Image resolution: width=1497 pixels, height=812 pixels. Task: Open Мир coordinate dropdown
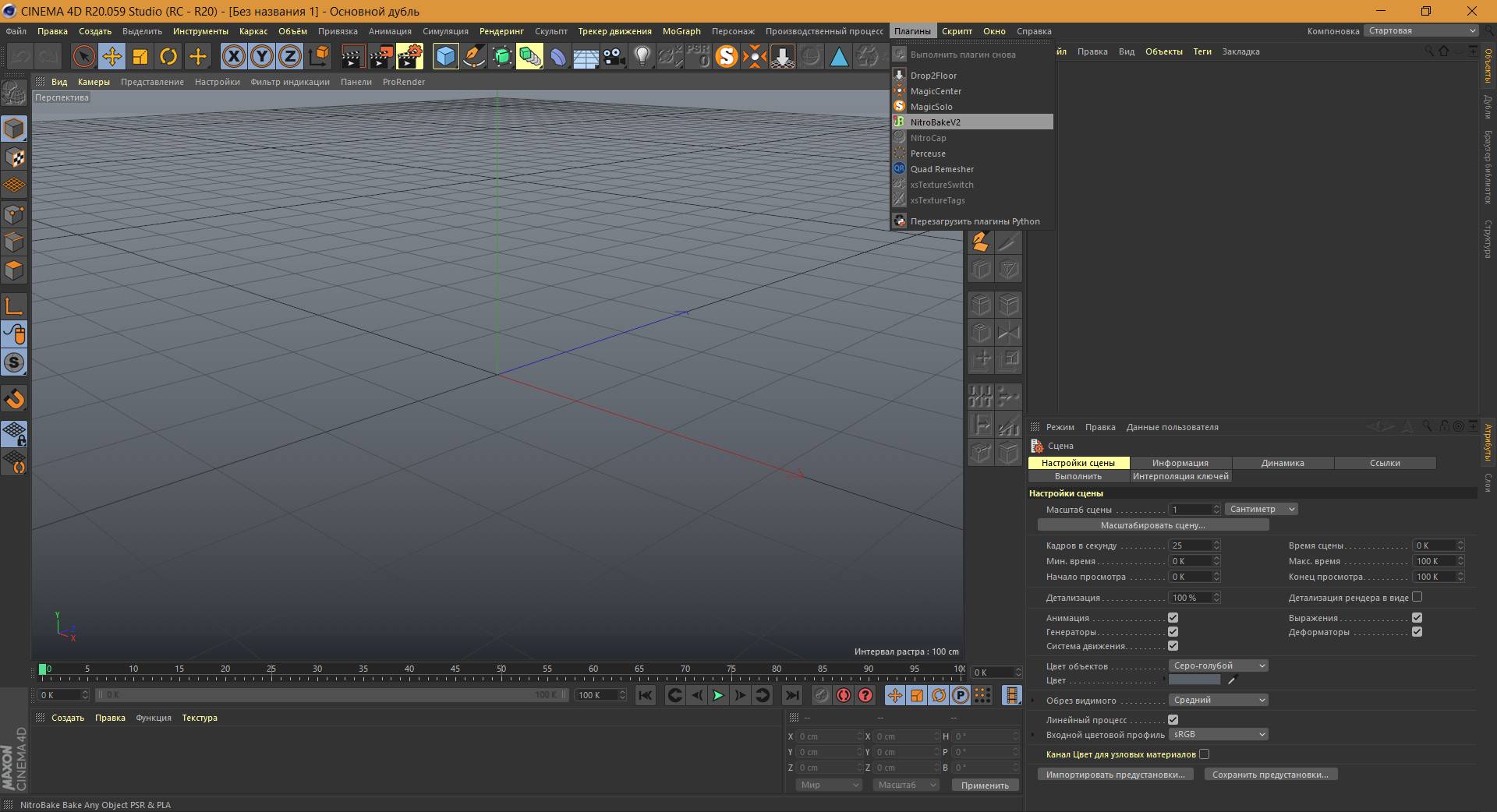click(x=828, y=785)
